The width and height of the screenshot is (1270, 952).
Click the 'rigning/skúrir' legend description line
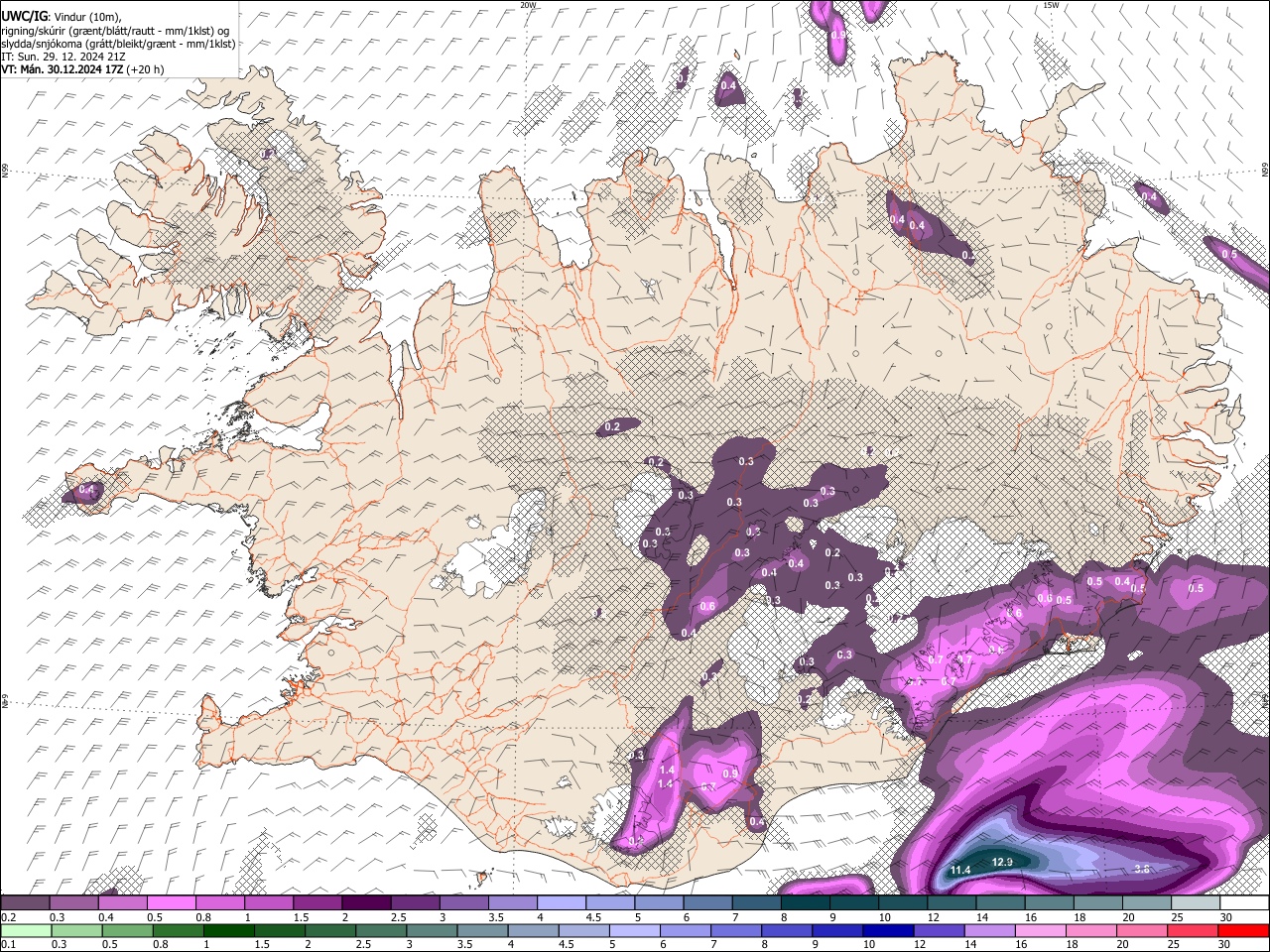point(115,31)
